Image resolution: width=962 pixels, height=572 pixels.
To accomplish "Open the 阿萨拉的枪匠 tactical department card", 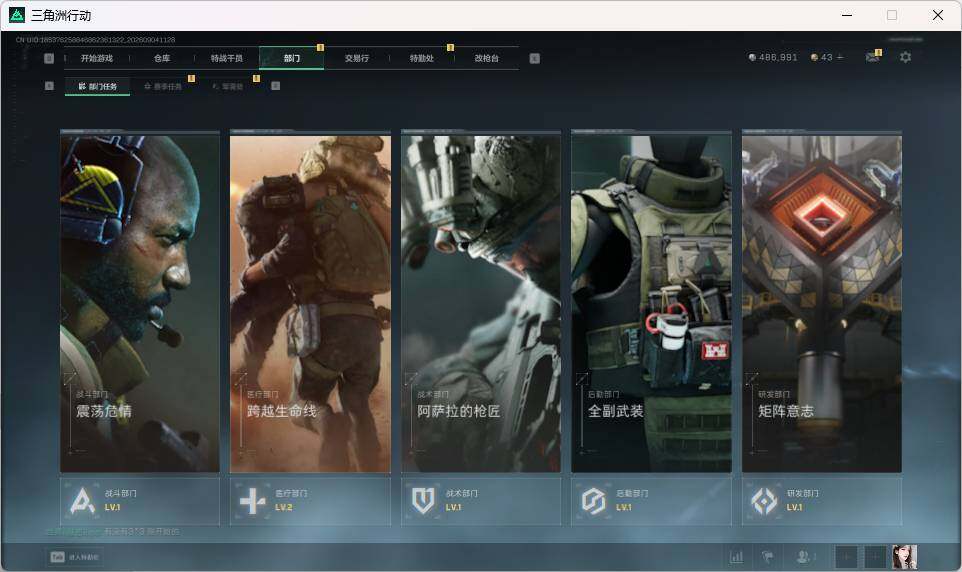I will point(481,301).
